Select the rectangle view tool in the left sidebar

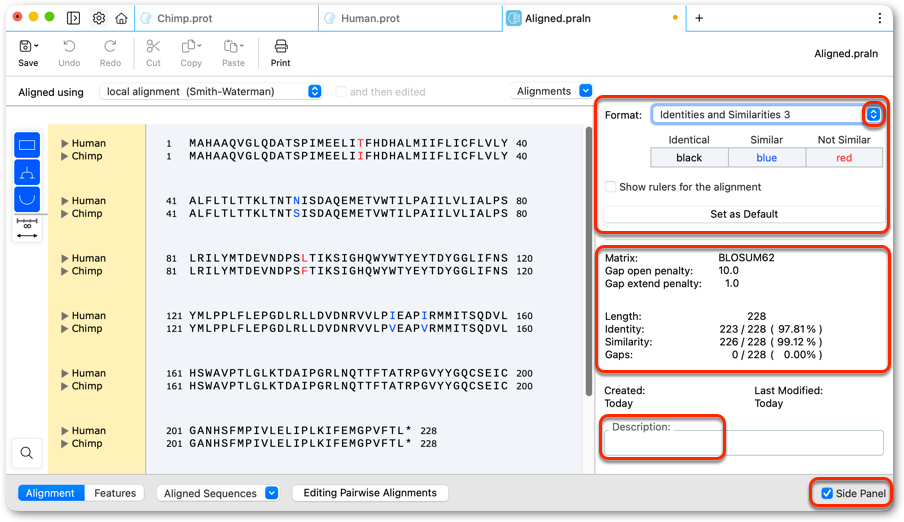27,145
